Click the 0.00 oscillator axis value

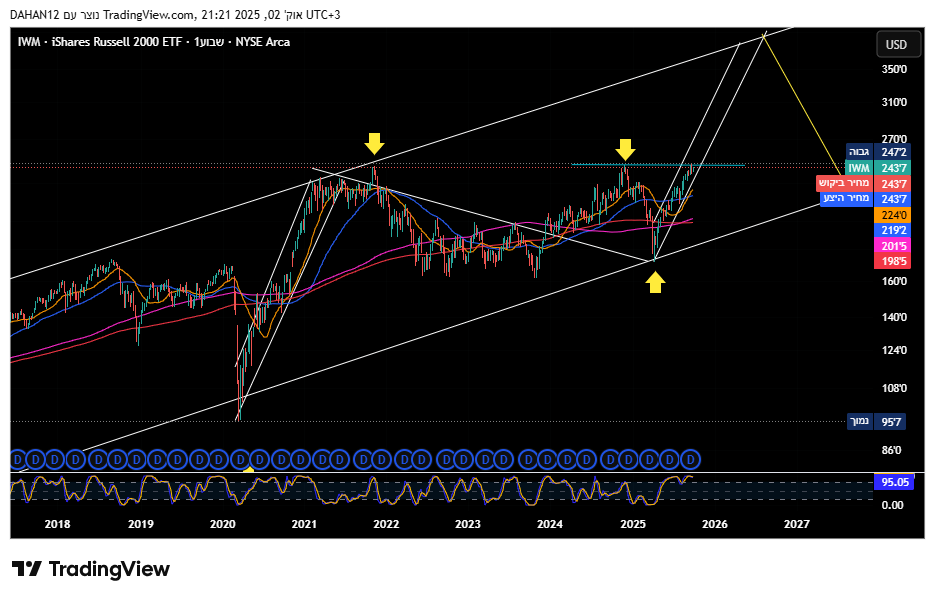[892, 505]
